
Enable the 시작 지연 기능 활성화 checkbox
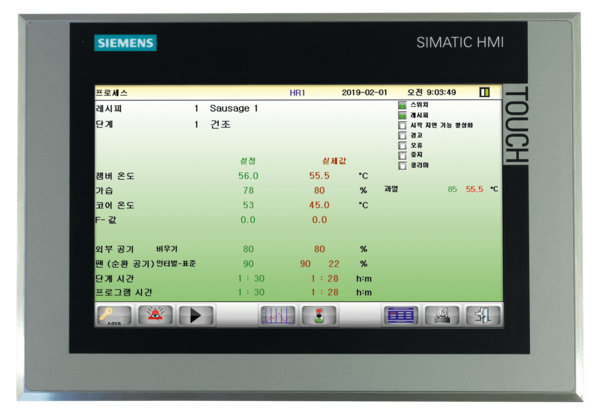(402, 125)
